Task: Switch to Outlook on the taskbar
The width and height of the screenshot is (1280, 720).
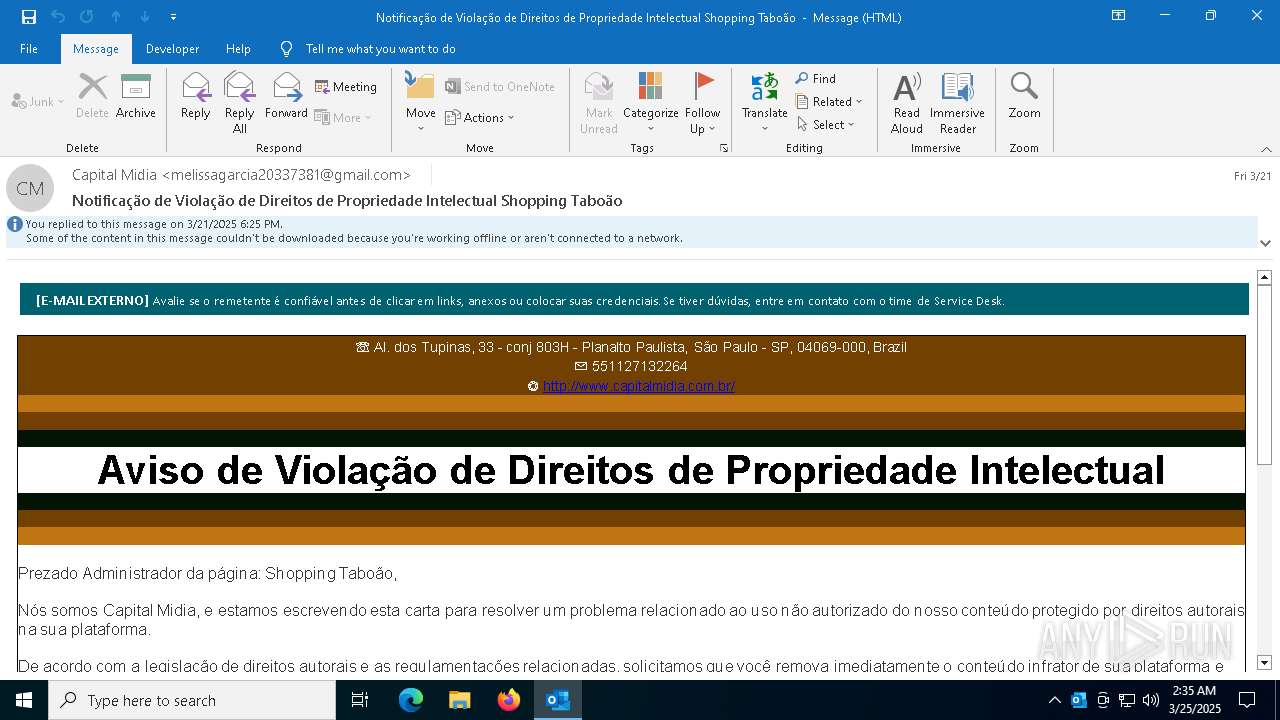Action: click(x=558, y=700)
